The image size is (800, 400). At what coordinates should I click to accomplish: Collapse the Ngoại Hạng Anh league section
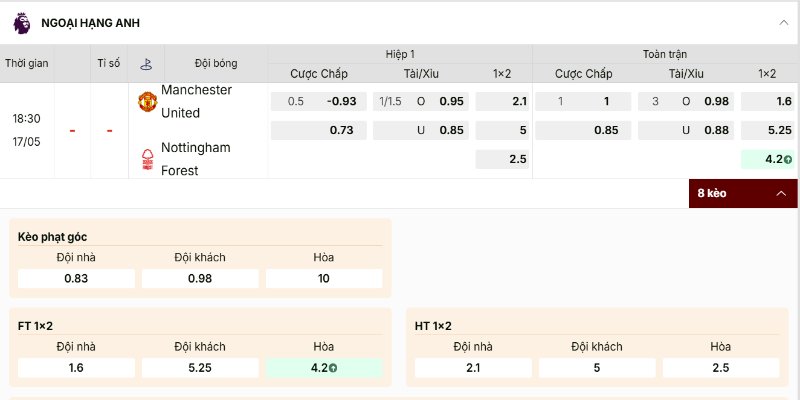click(x=784, y=22)
